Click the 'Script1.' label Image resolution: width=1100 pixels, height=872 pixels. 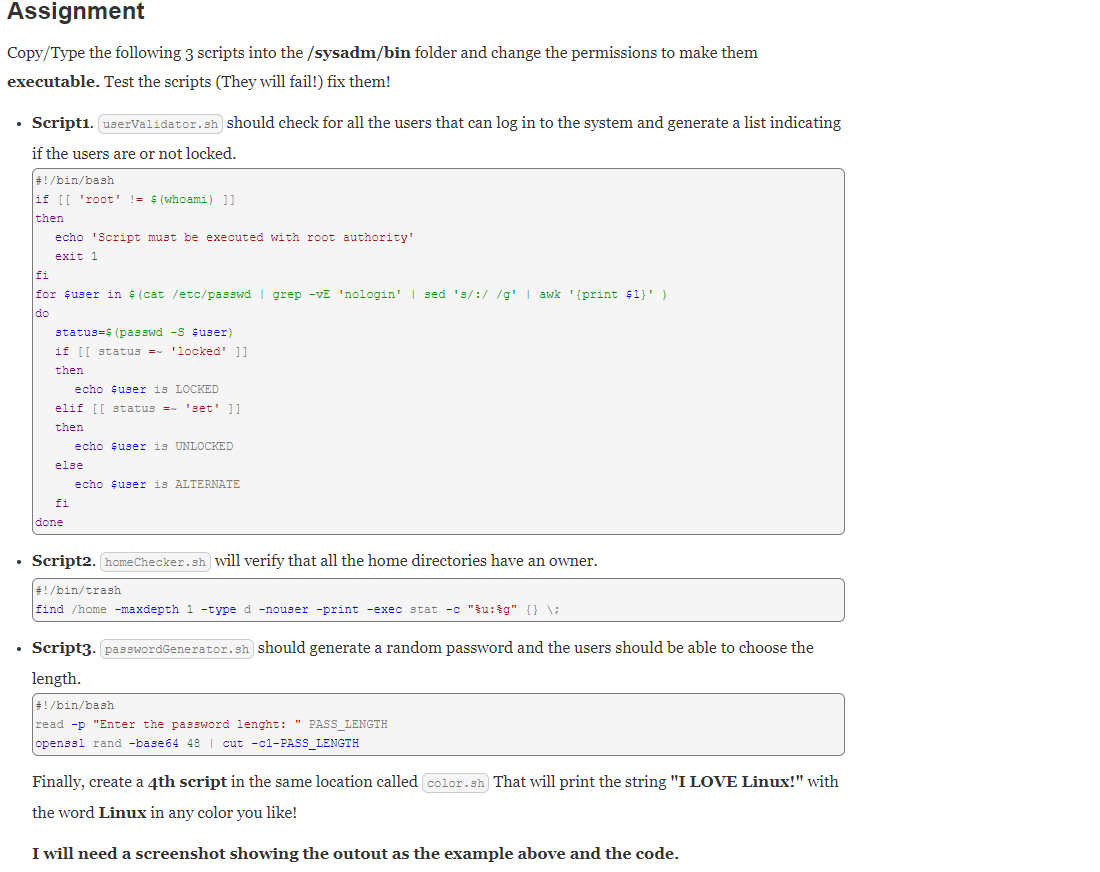[62, 123]
